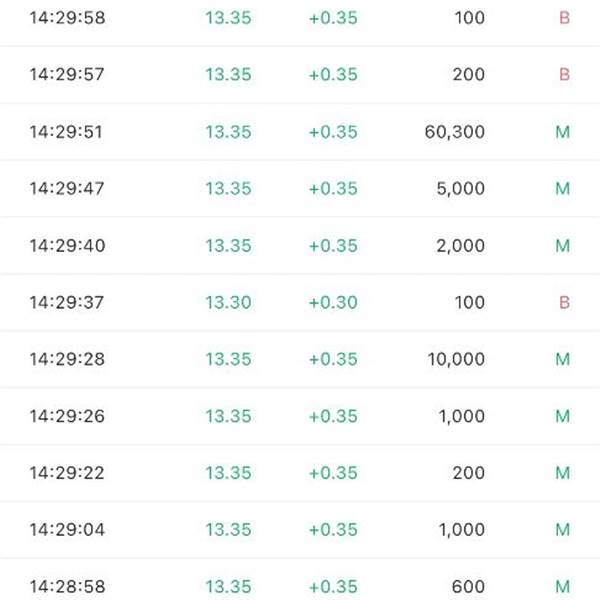This screenshot has height=600, width=600.
Task: Open the 14:29:40 trade record
Action: tap(67, 246)
